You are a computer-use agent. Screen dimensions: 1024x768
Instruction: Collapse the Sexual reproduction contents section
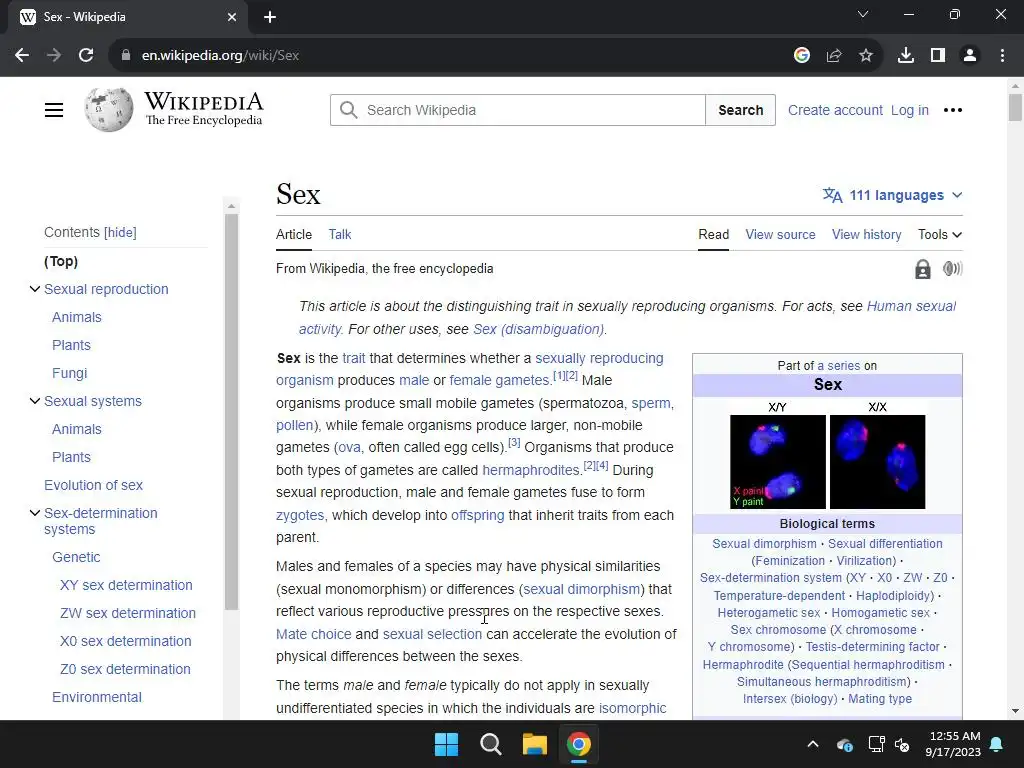(35, 289)
